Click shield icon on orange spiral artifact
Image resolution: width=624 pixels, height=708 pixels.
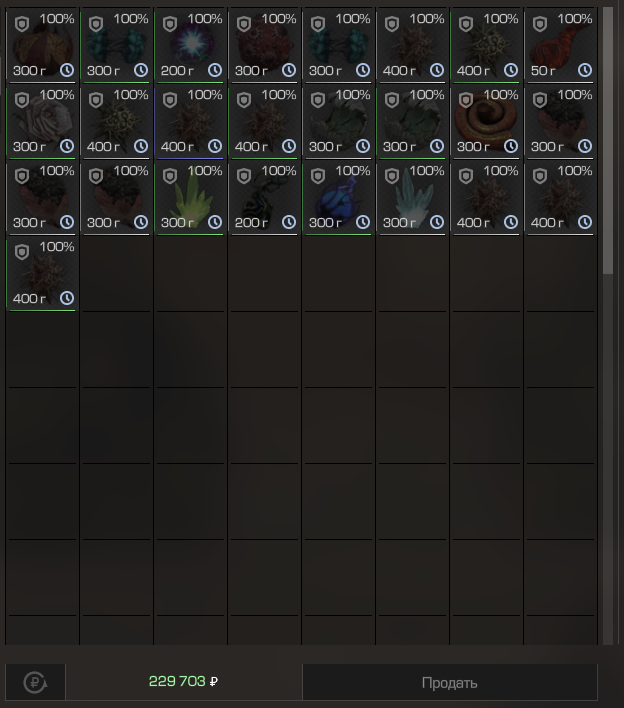click(466, 100)
